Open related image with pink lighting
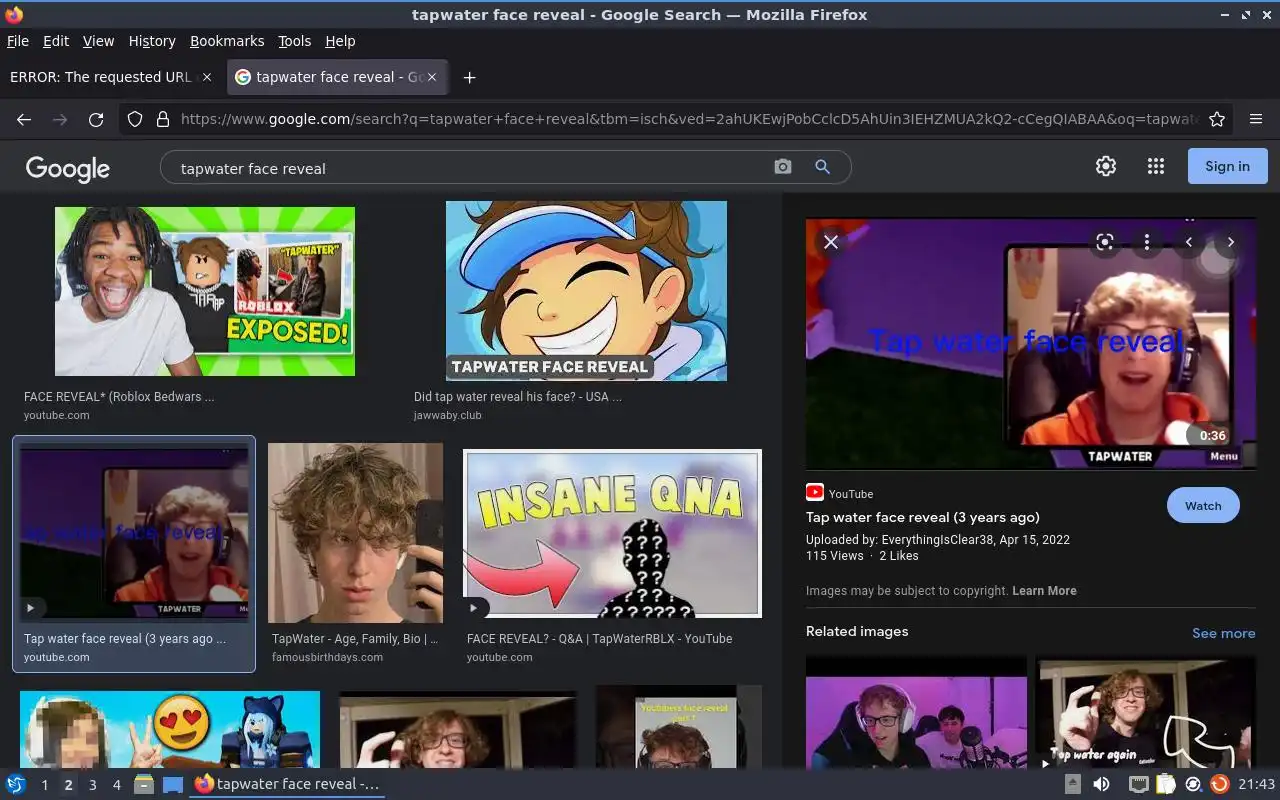1280x800 pixels. (916, 712)
